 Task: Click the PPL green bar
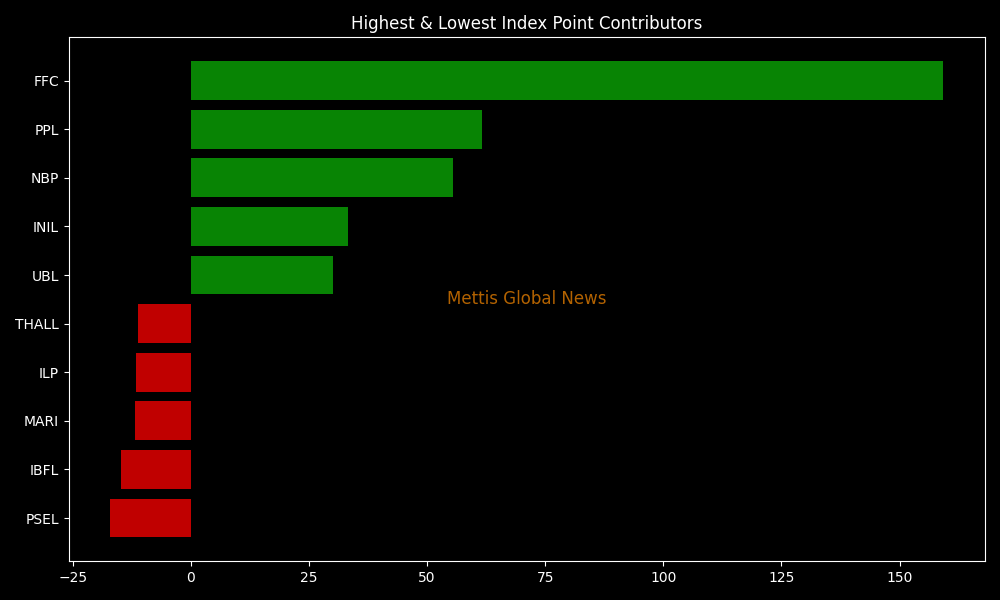337,129
